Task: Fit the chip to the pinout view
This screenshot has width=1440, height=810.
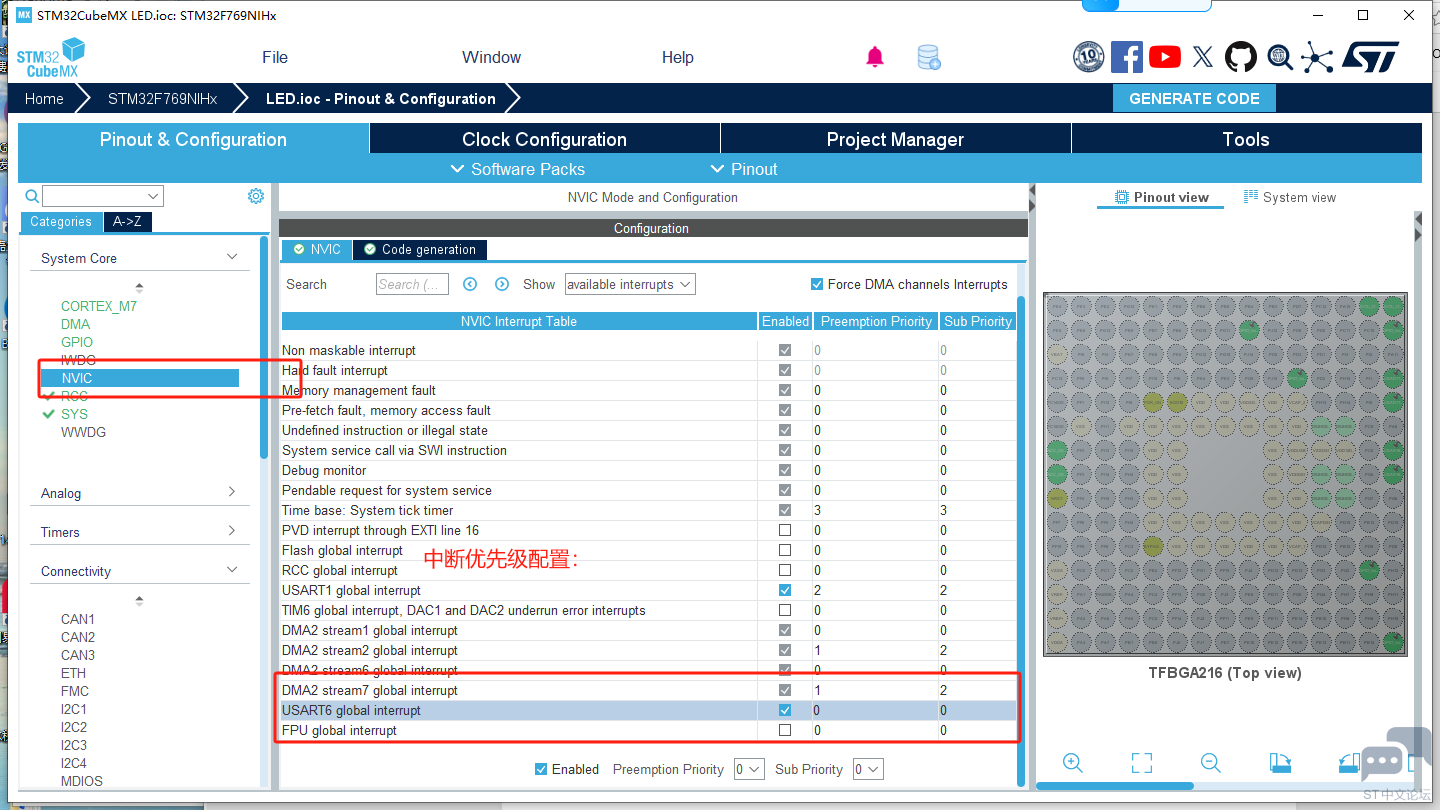Action: 1142,763
